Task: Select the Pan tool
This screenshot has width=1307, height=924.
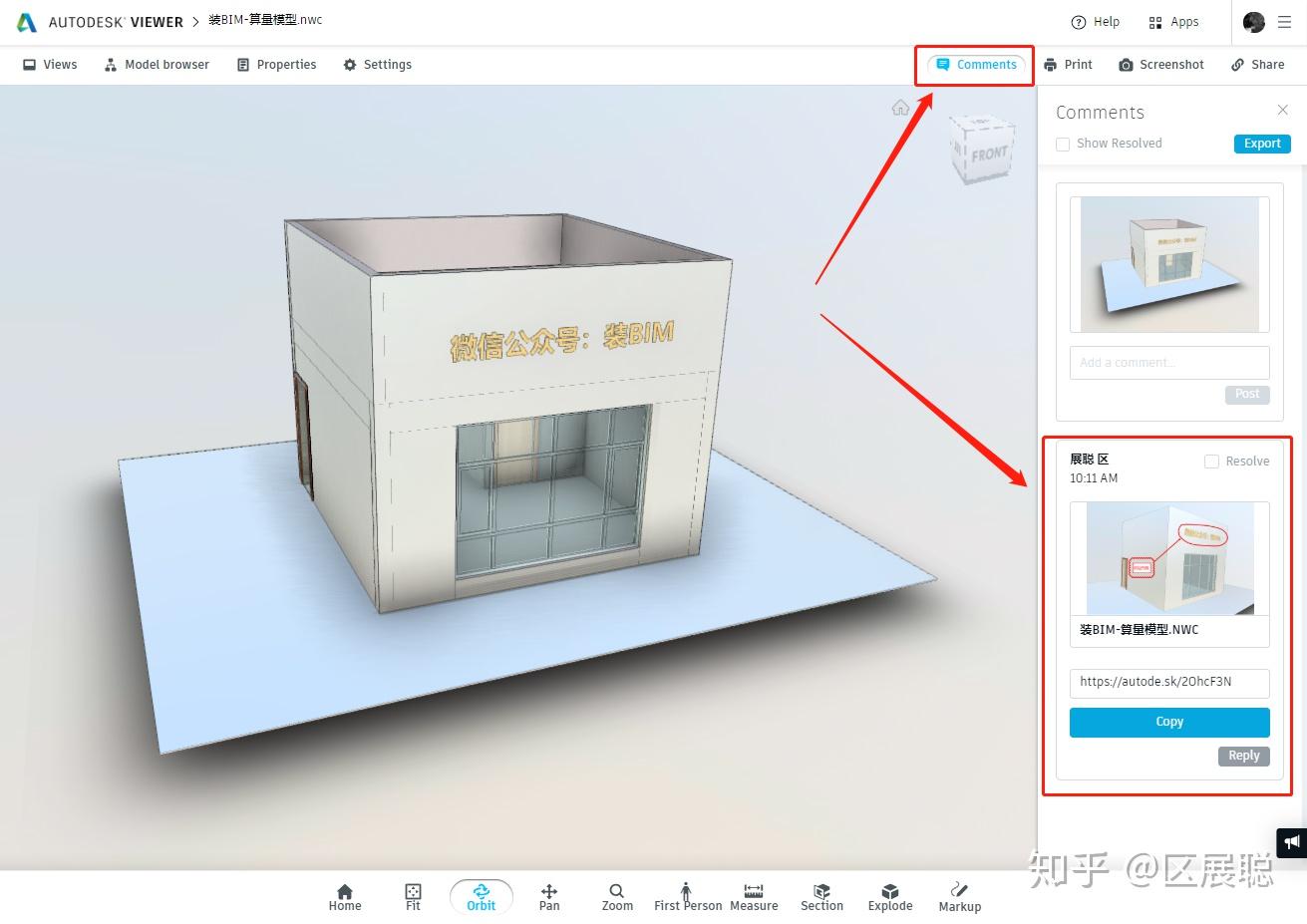Action: pyautogui.click(x=548, y=895)
